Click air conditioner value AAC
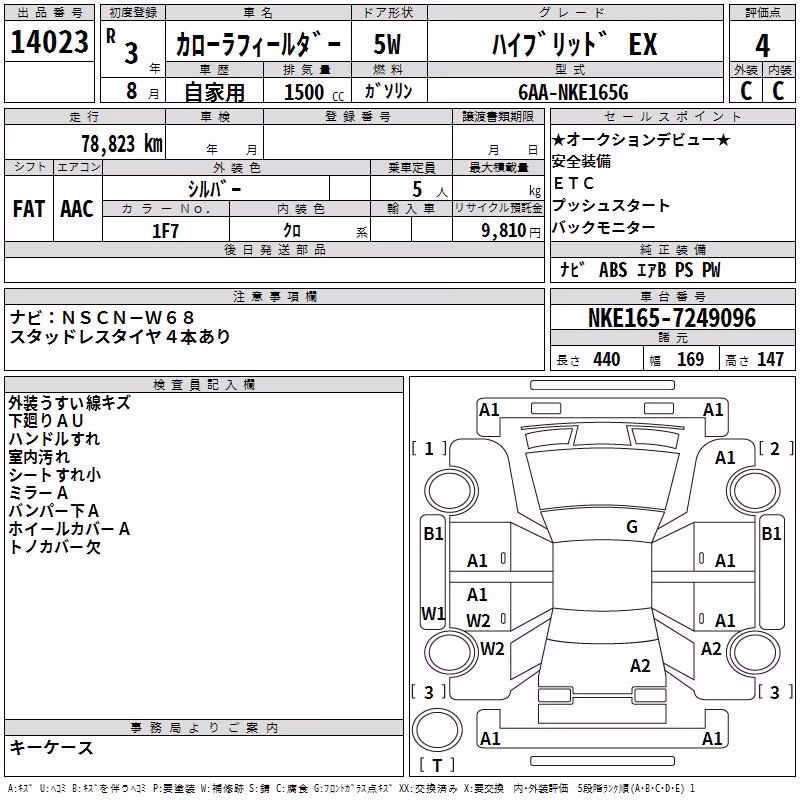Screen dimensions: 800x800 (x=77, y=209)
